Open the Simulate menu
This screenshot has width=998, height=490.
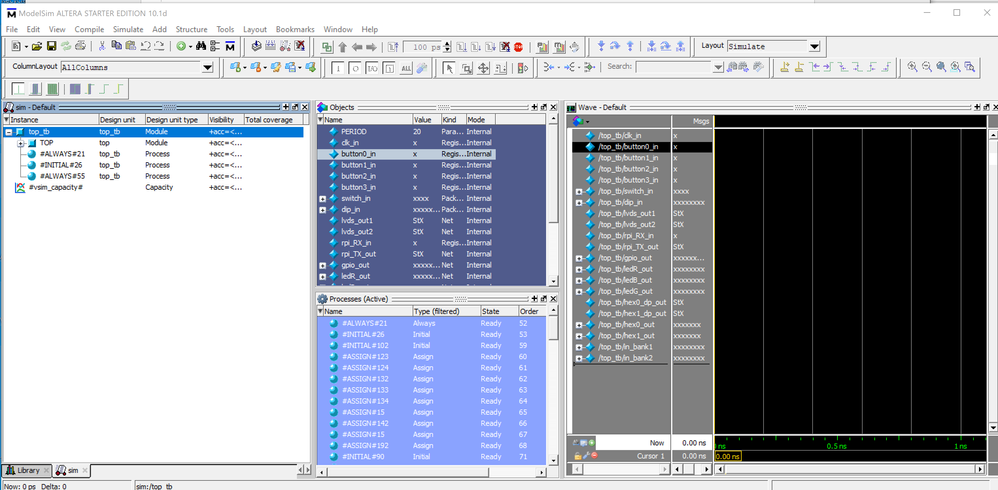127,30
